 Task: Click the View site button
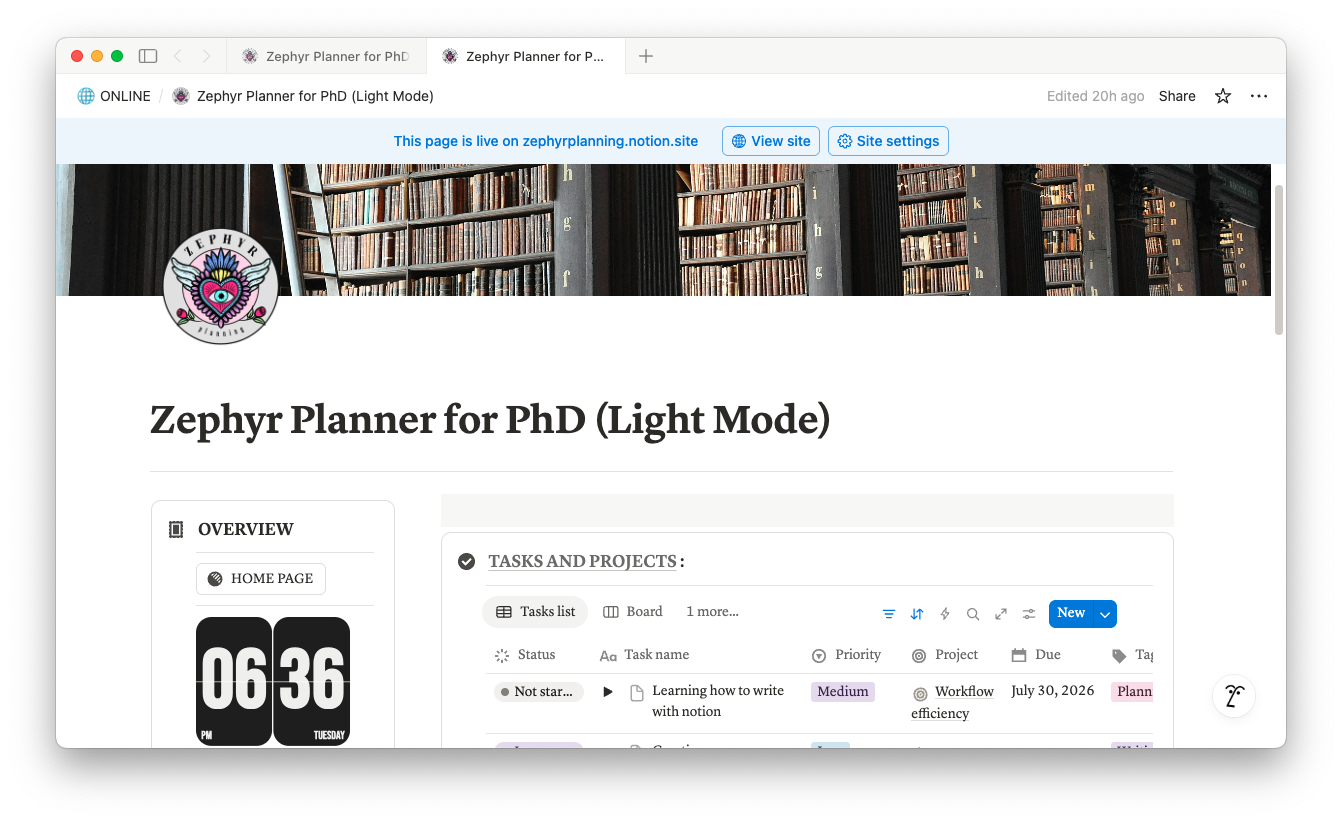(x=771, y=141)
